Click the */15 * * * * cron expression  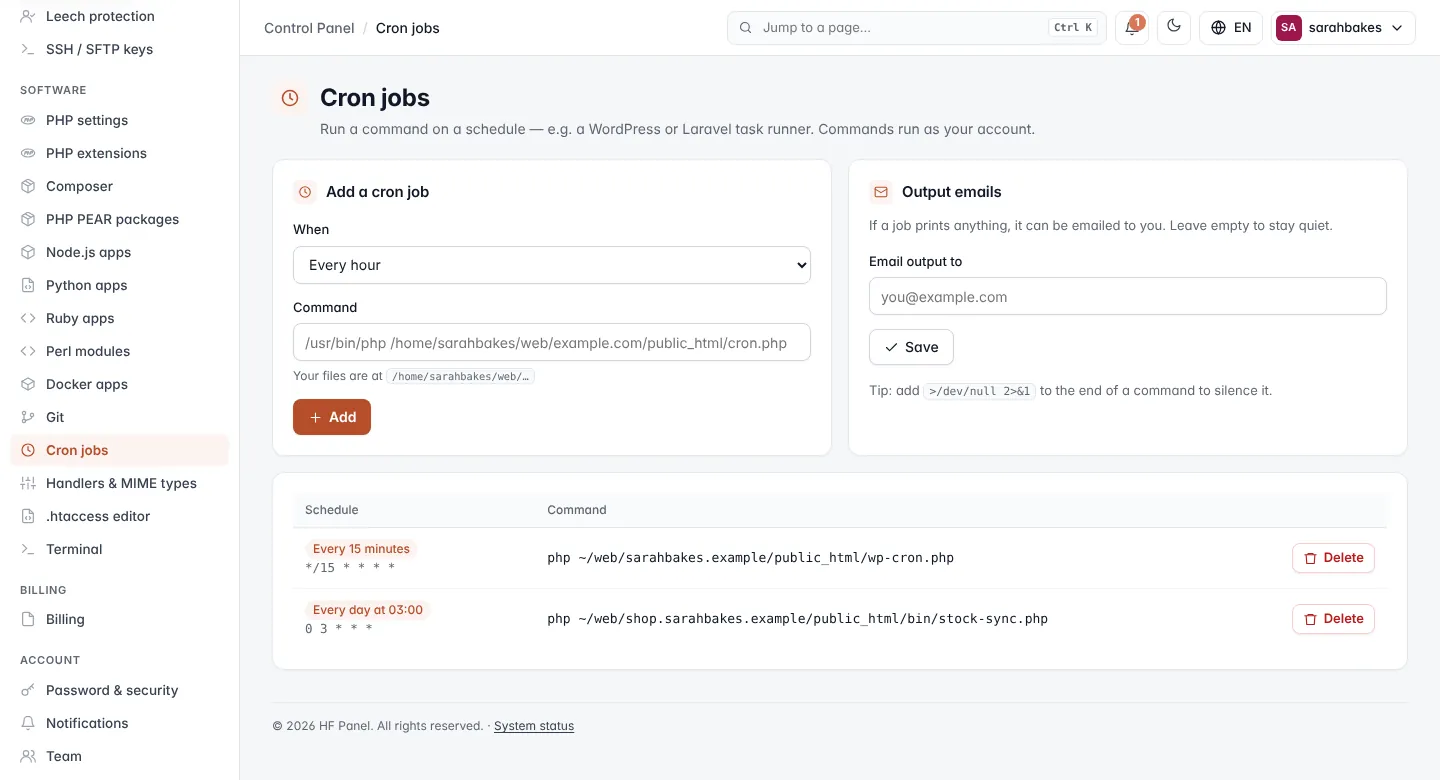350,568
